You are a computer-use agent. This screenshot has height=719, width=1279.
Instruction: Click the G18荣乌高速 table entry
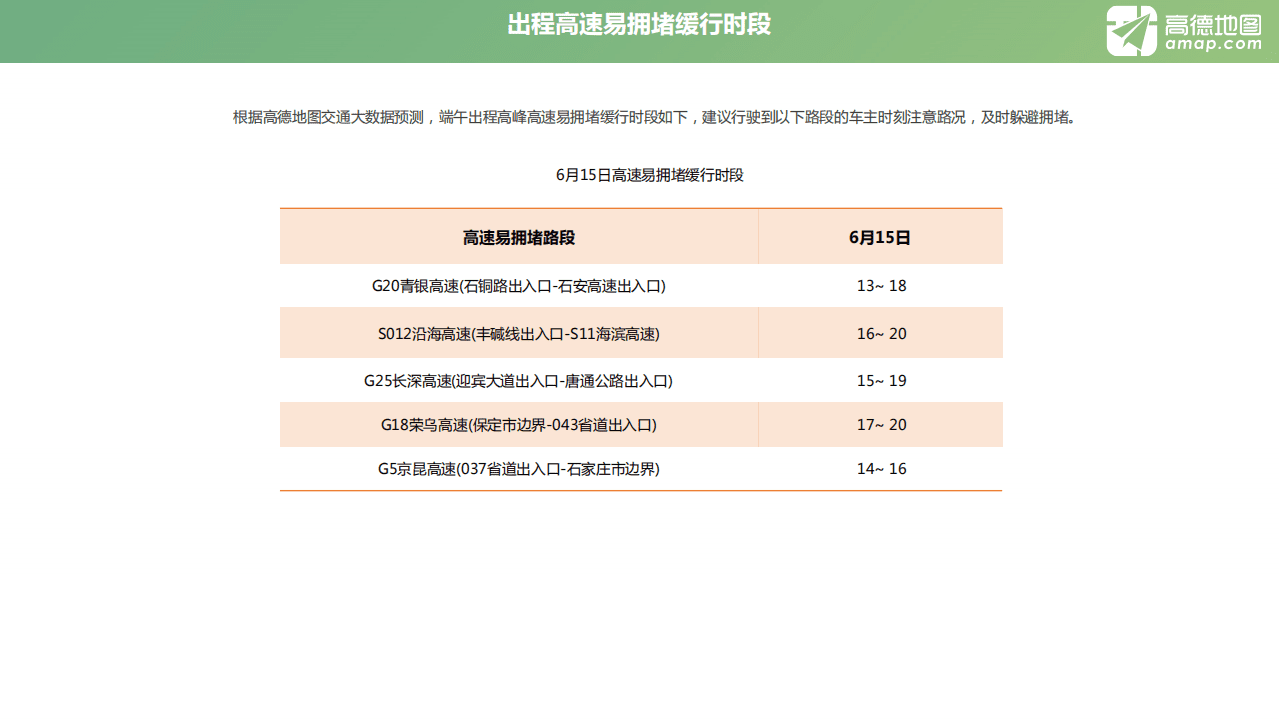[519, 424]
